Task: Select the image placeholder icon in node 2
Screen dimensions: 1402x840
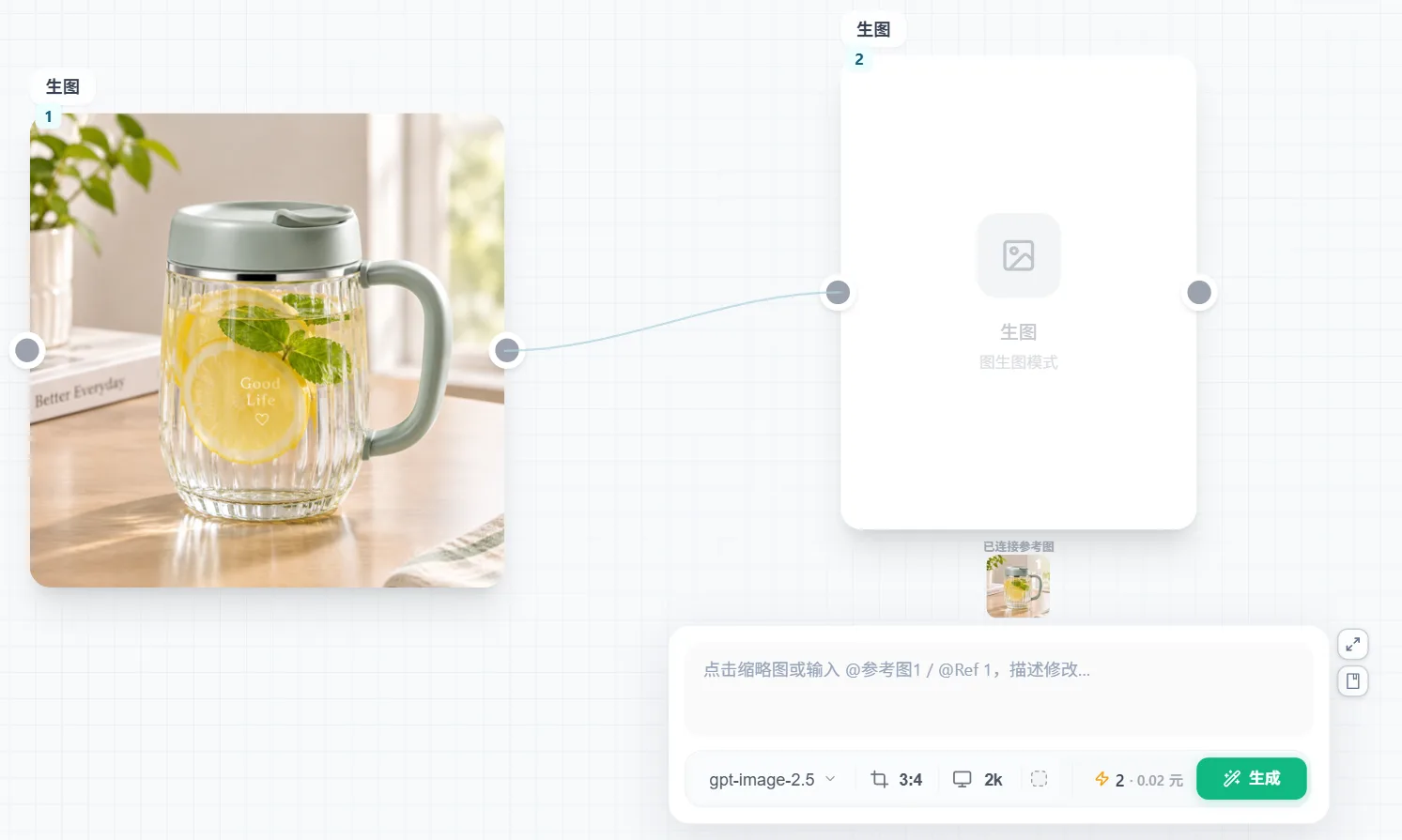Action: (x=1019, y=255)
